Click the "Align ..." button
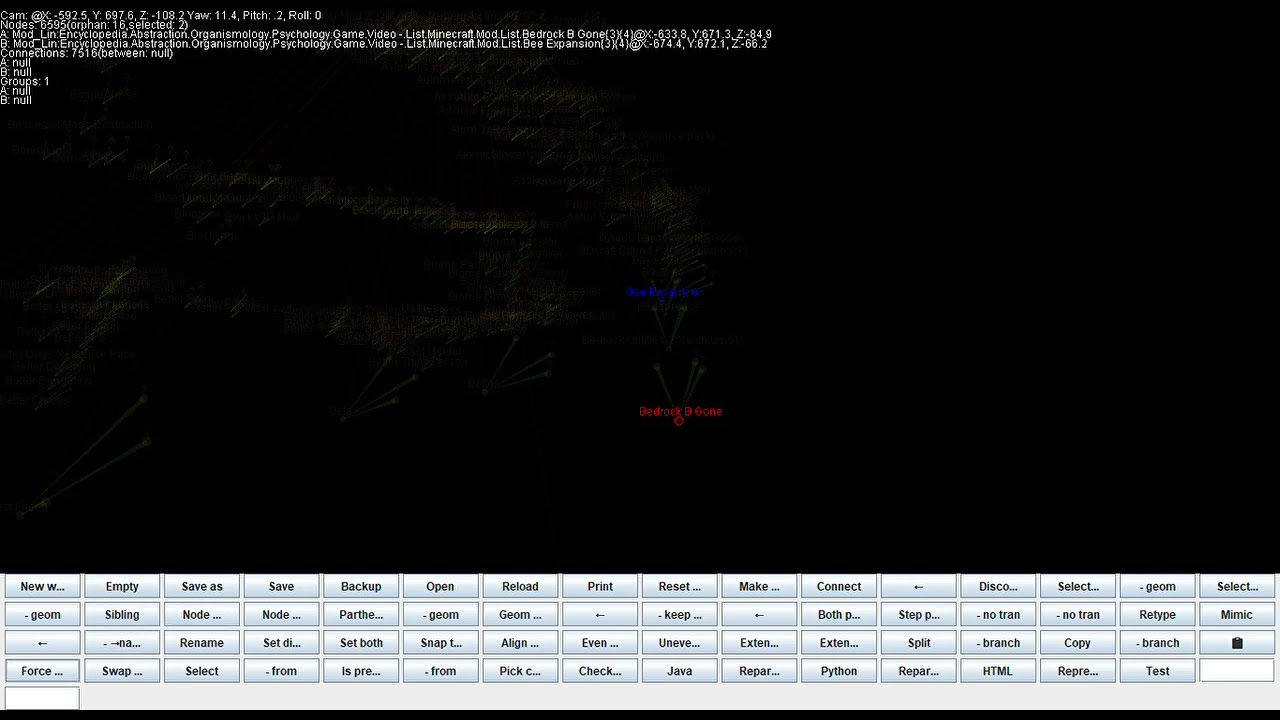The width and height of the screenshot is (1280, 720). 520,643
